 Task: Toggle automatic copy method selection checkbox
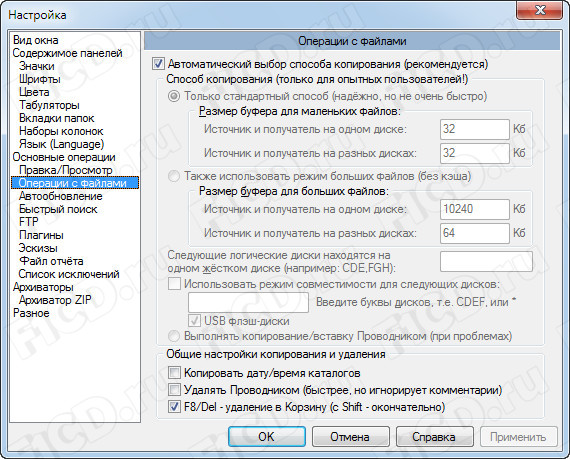(x=158, y=64)
